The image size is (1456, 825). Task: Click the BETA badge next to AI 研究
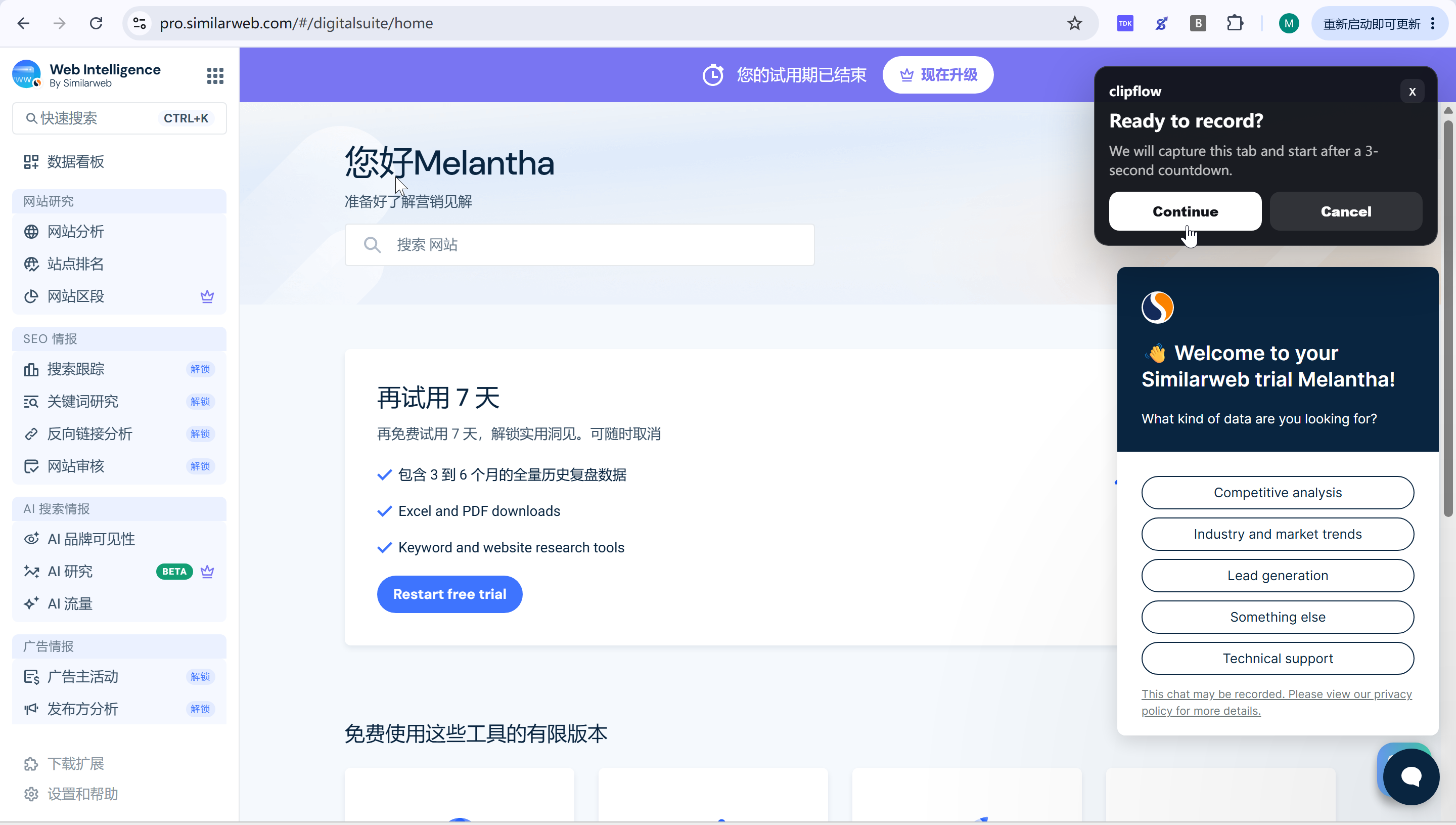[174, 572]
